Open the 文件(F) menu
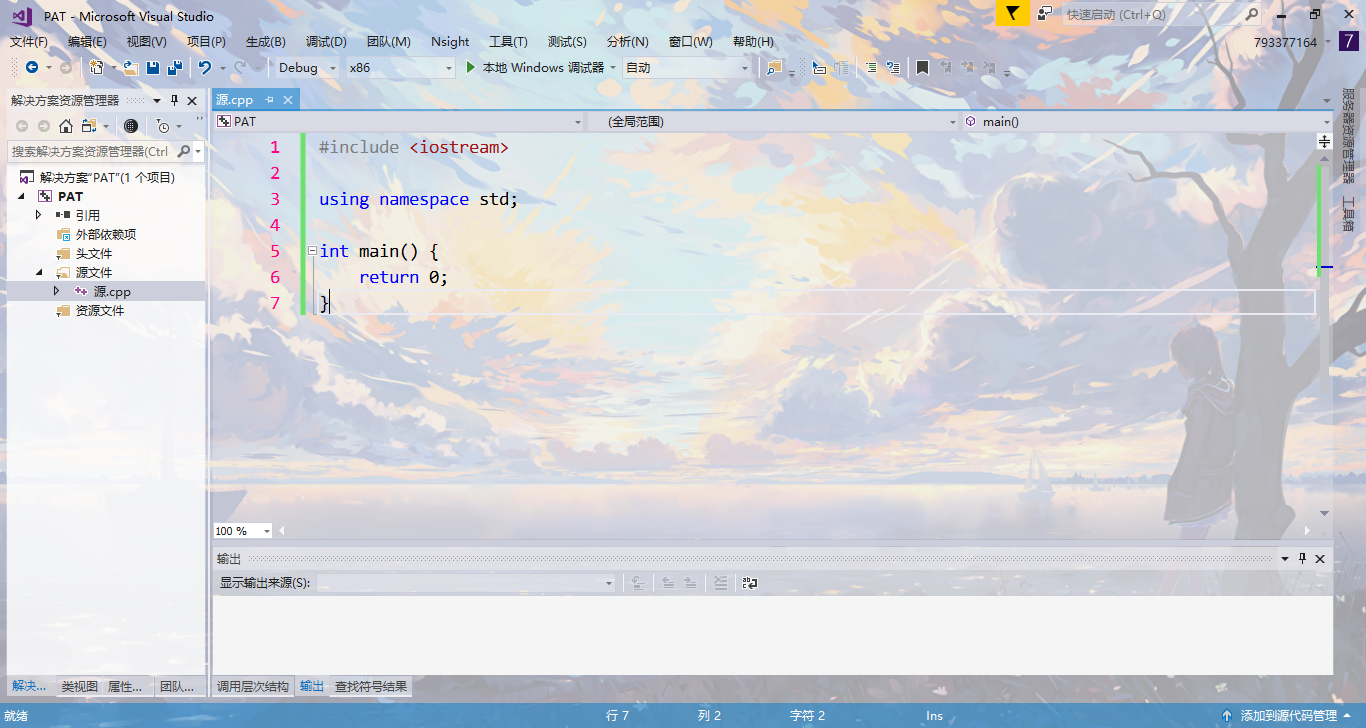Image resolution: width=1366 pixels, height=728 pixels. [x=29, y=42]
